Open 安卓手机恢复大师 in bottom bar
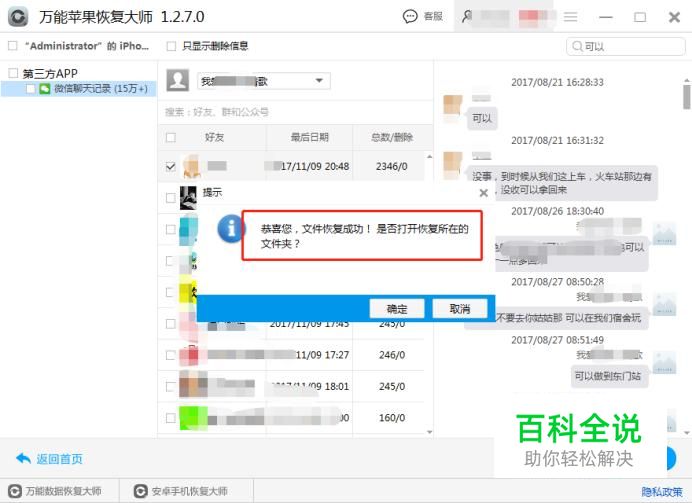 [189, 491]
